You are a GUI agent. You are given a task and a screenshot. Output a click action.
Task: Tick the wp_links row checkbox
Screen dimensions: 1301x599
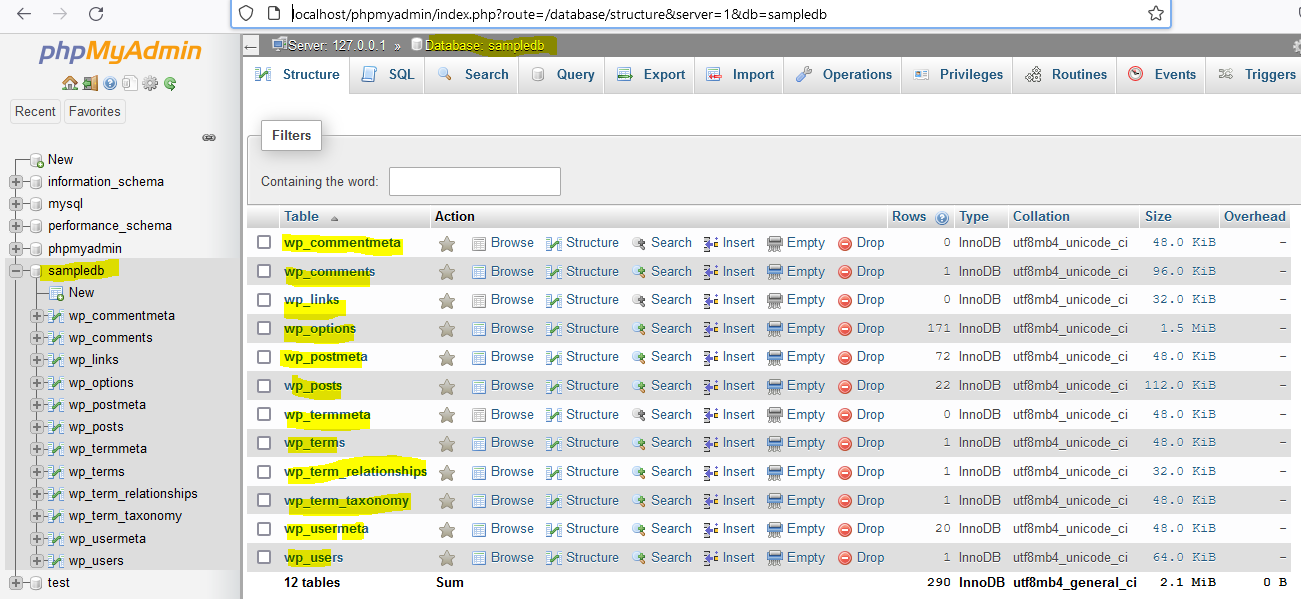(x=264, y=299)
